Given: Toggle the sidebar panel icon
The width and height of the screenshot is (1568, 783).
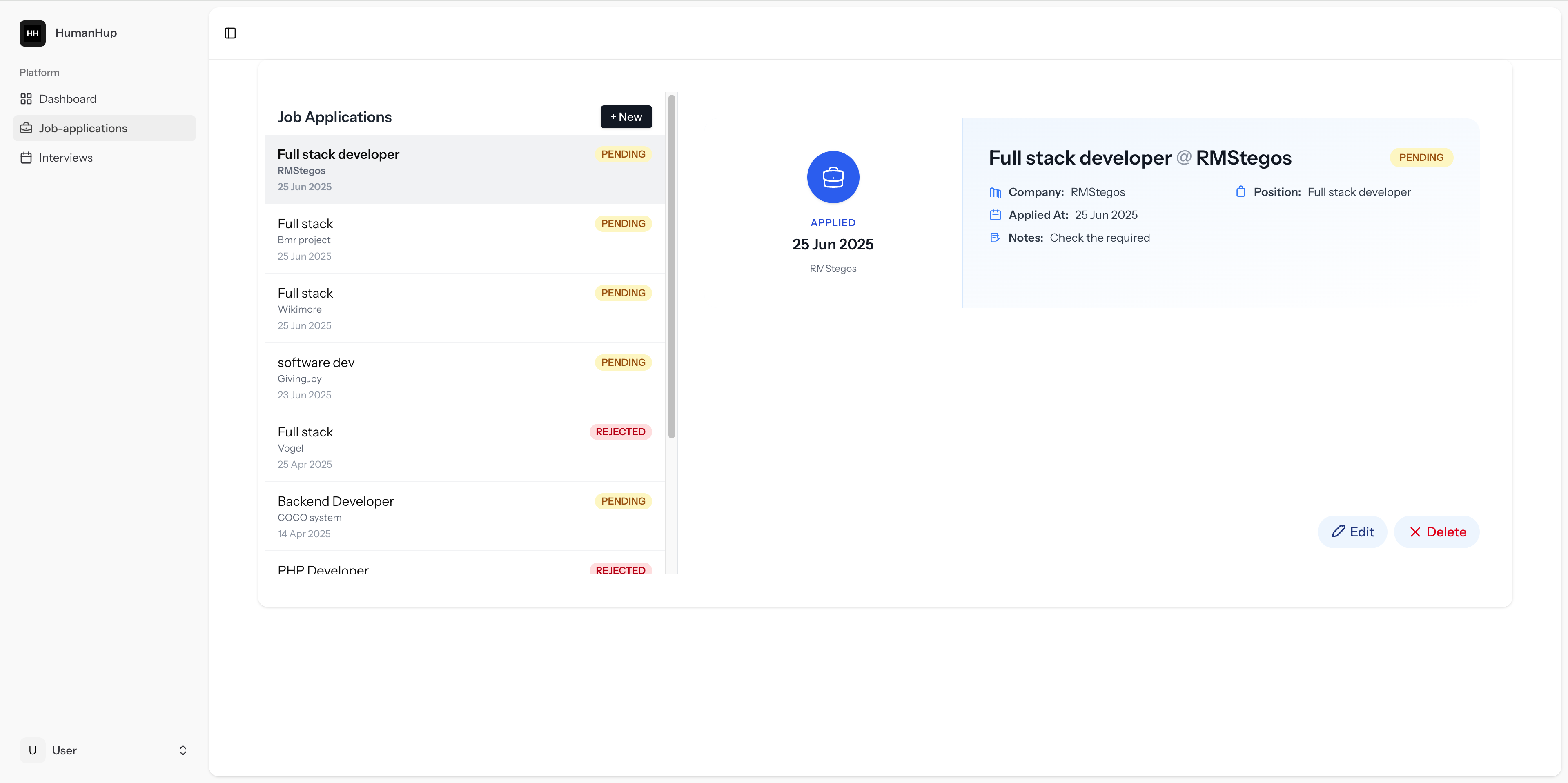Looking at the screenshot, I should (230, 33).
